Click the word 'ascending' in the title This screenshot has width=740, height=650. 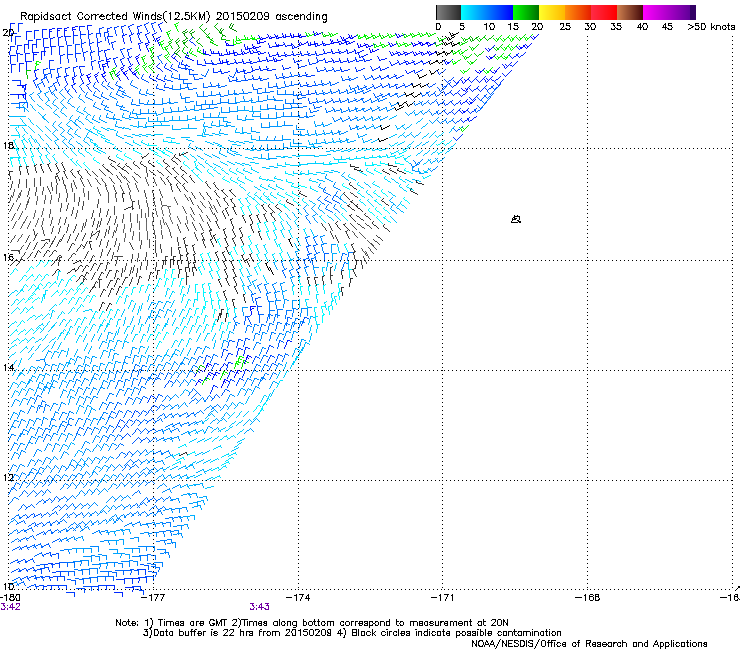[301, 17]
